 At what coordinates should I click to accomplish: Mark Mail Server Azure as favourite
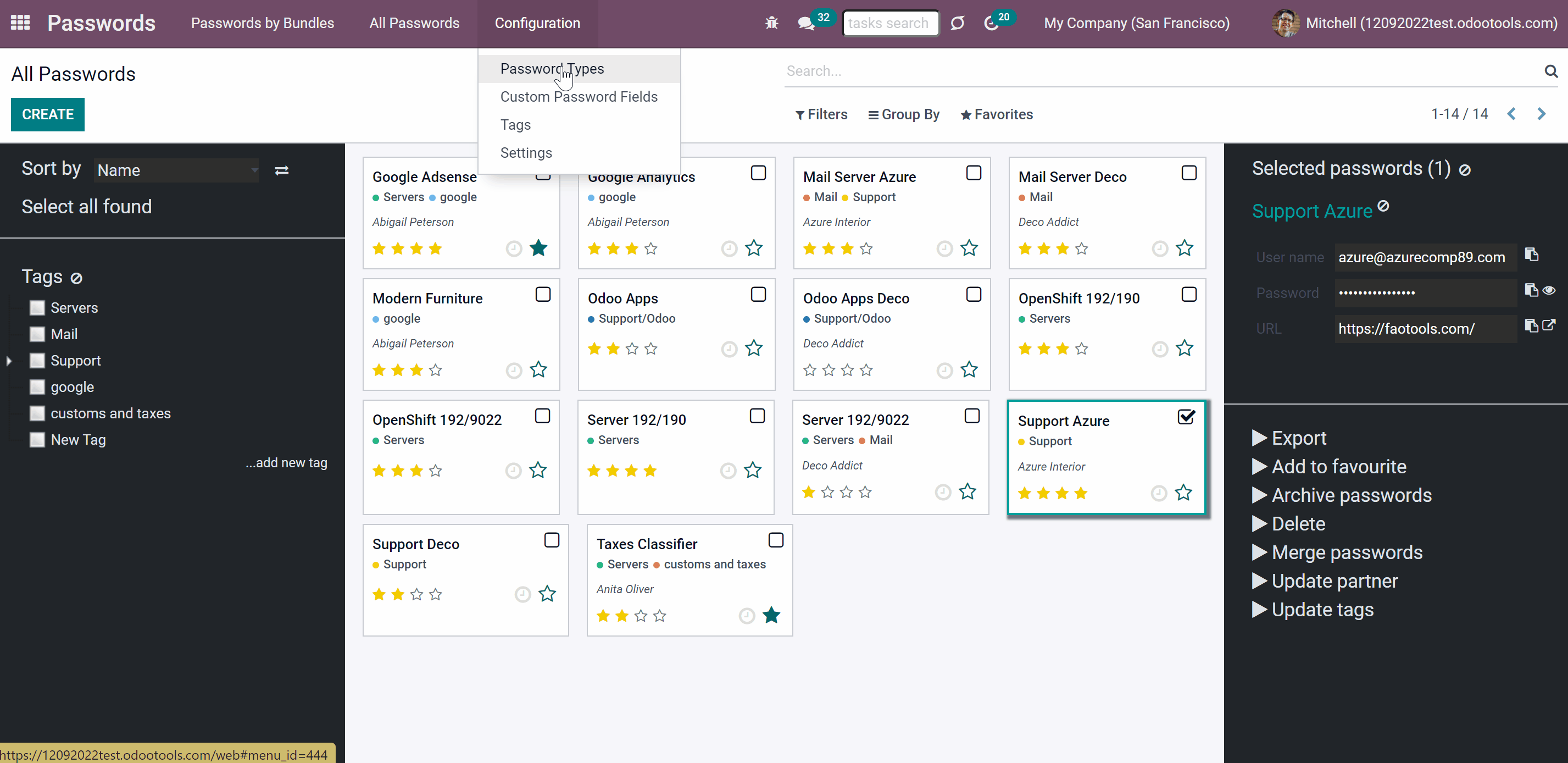(x=969, y=248)
